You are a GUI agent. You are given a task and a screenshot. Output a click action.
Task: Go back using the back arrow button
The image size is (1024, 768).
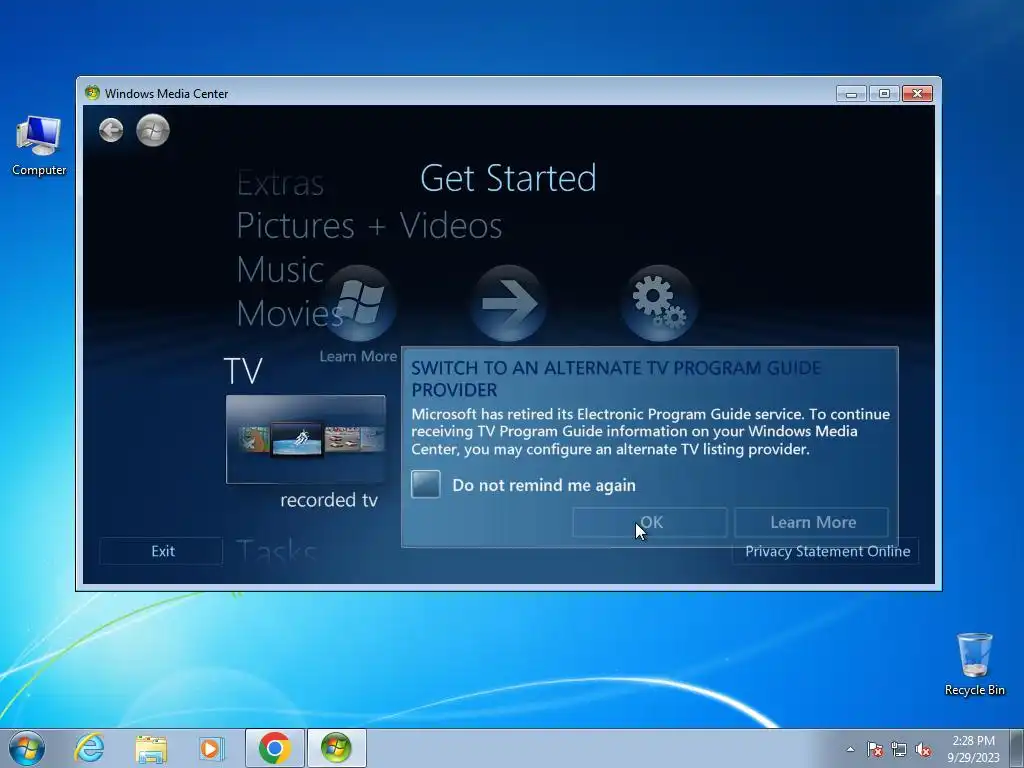click(x=111, y=130)
